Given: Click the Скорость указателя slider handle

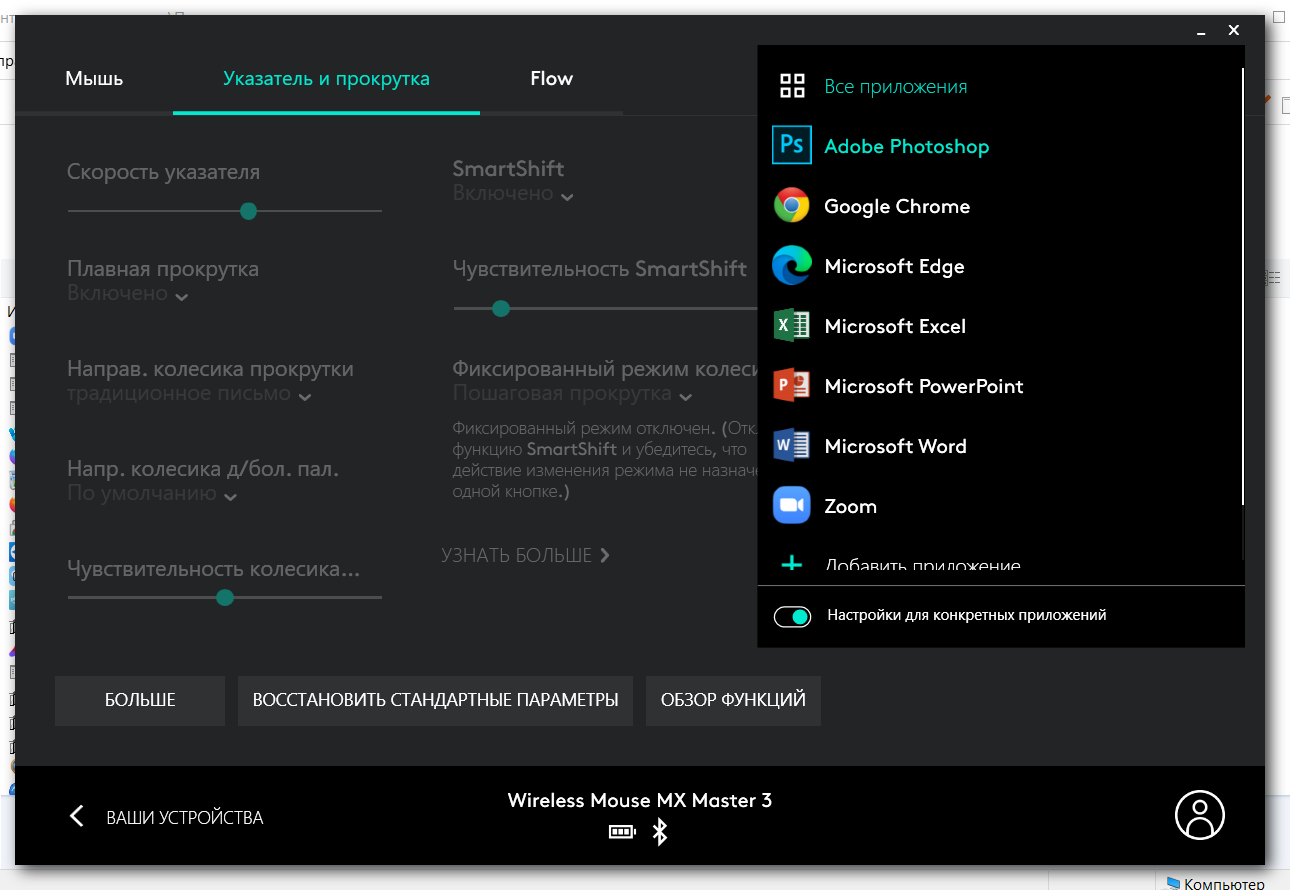Looking at the screenshot, I should coord(249,211).
